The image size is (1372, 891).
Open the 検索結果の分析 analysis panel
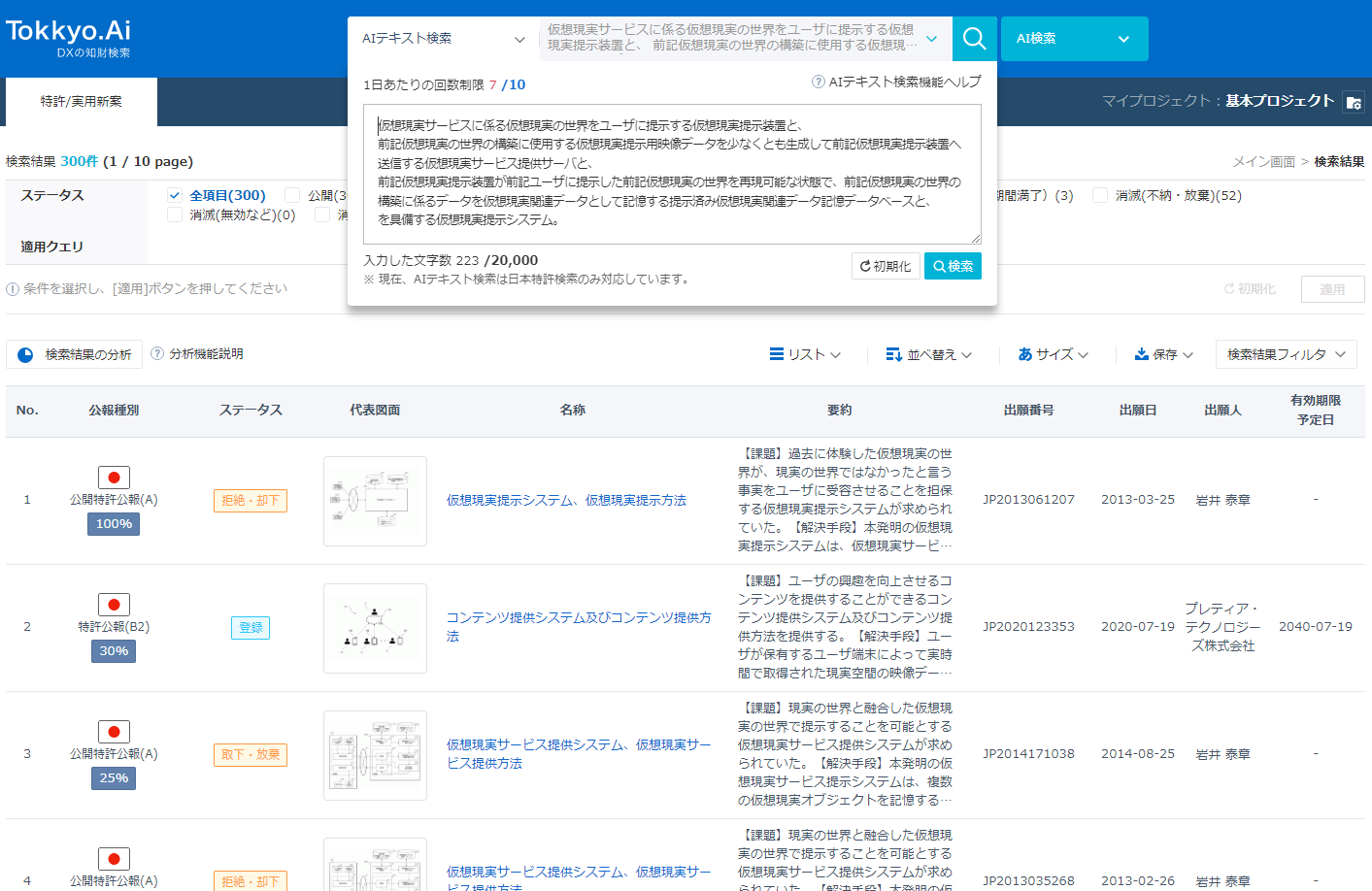point(74,354)
